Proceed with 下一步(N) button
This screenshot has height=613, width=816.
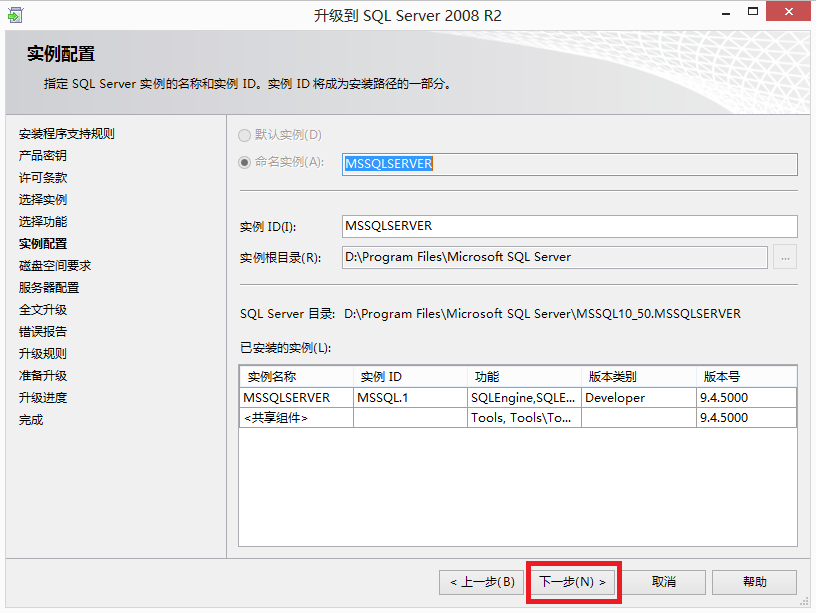coord(572,582)
